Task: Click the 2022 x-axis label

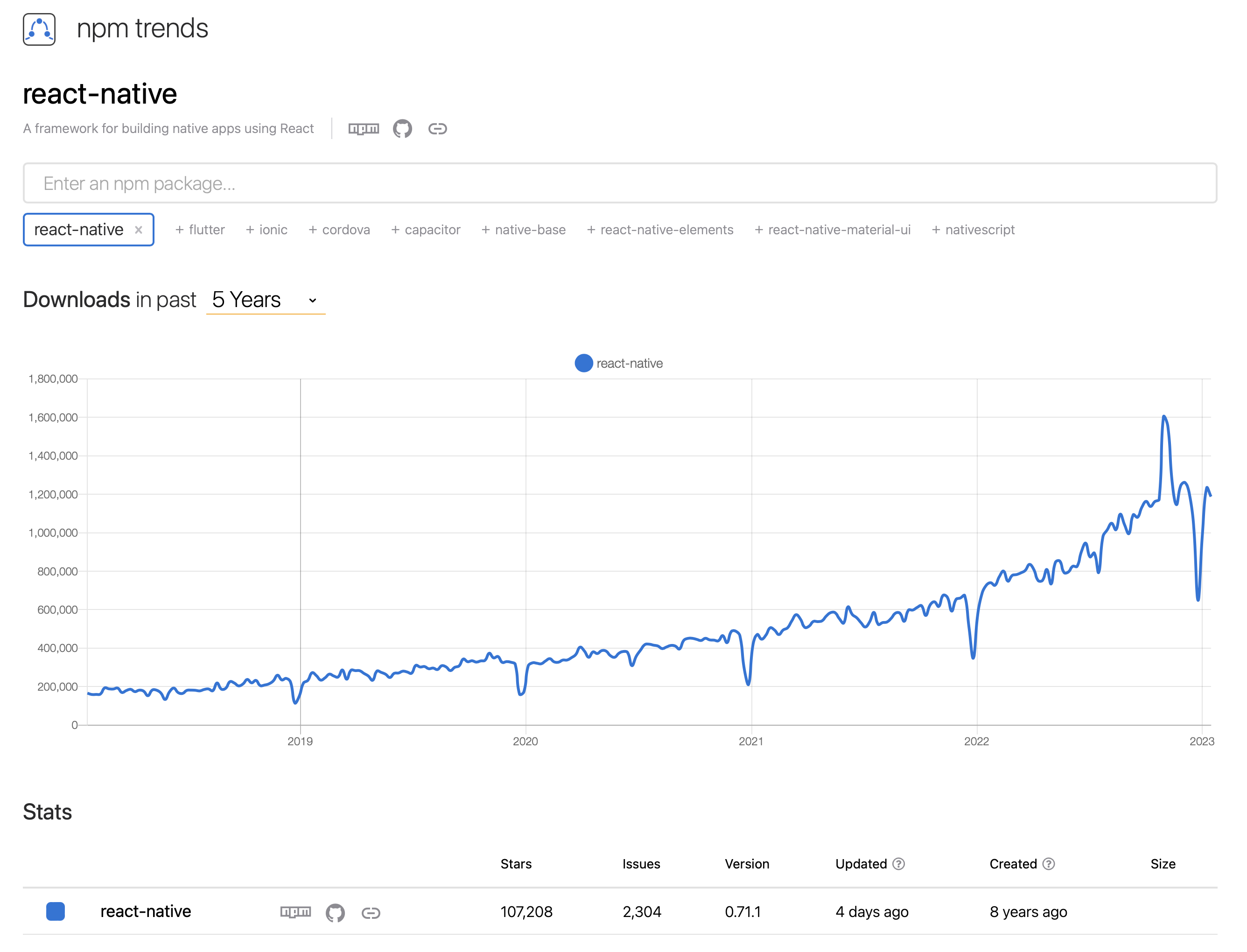Action: coord(976,741)
